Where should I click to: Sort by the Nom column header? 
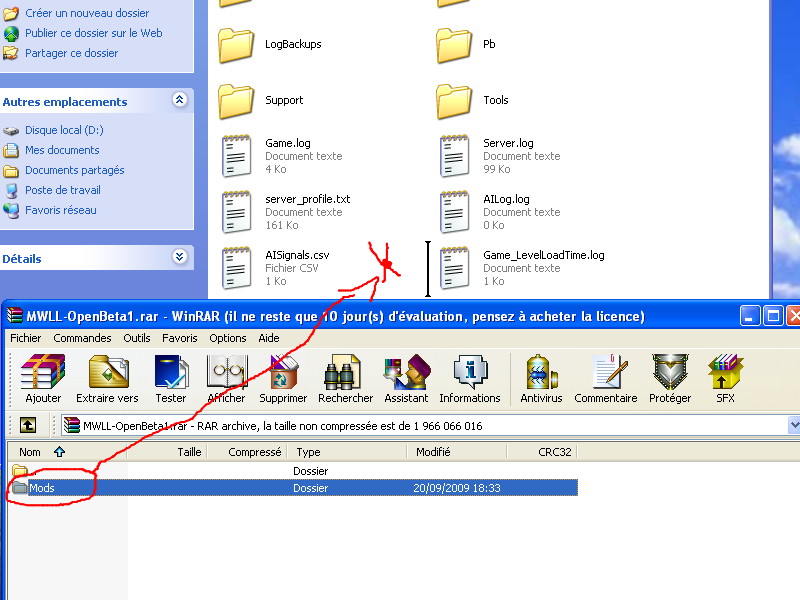[x=67, y=452]
